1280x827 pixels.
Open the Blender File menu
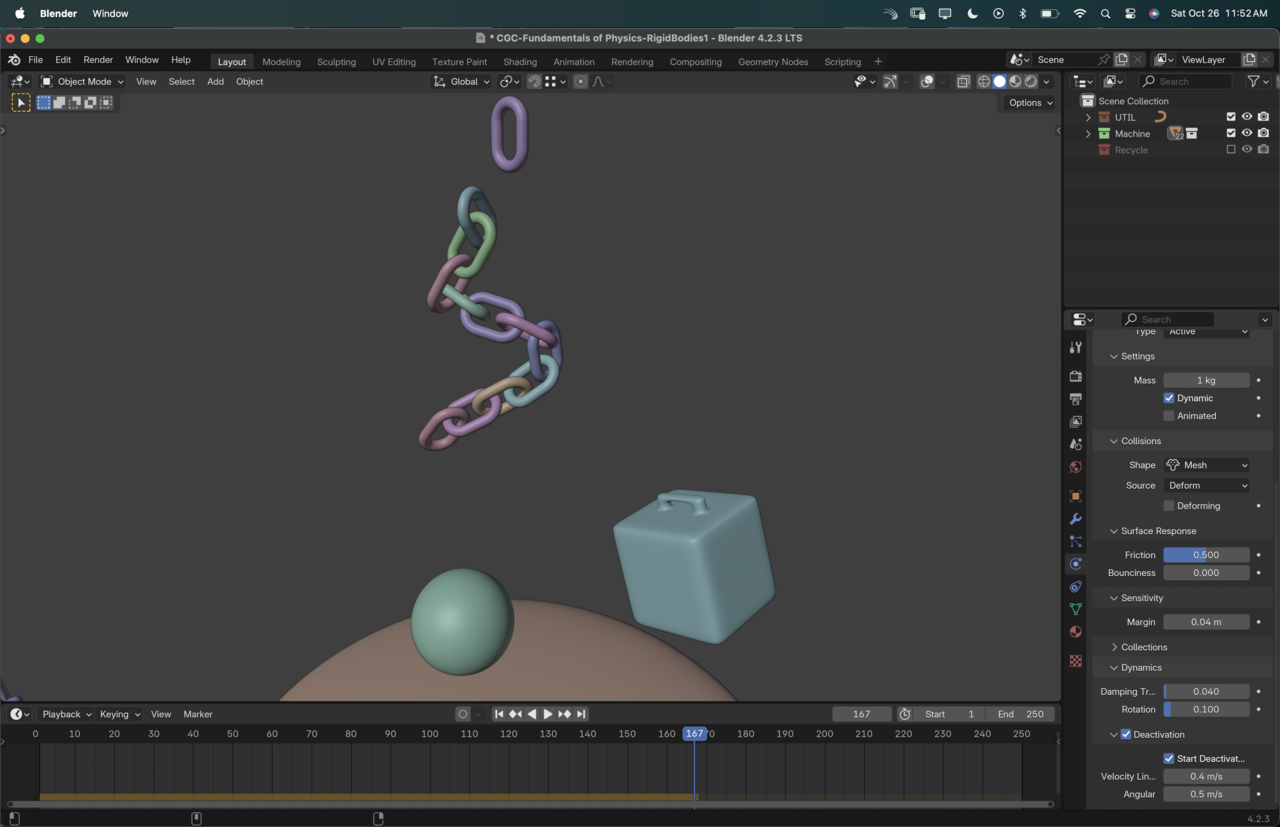(x=35, y=60)
